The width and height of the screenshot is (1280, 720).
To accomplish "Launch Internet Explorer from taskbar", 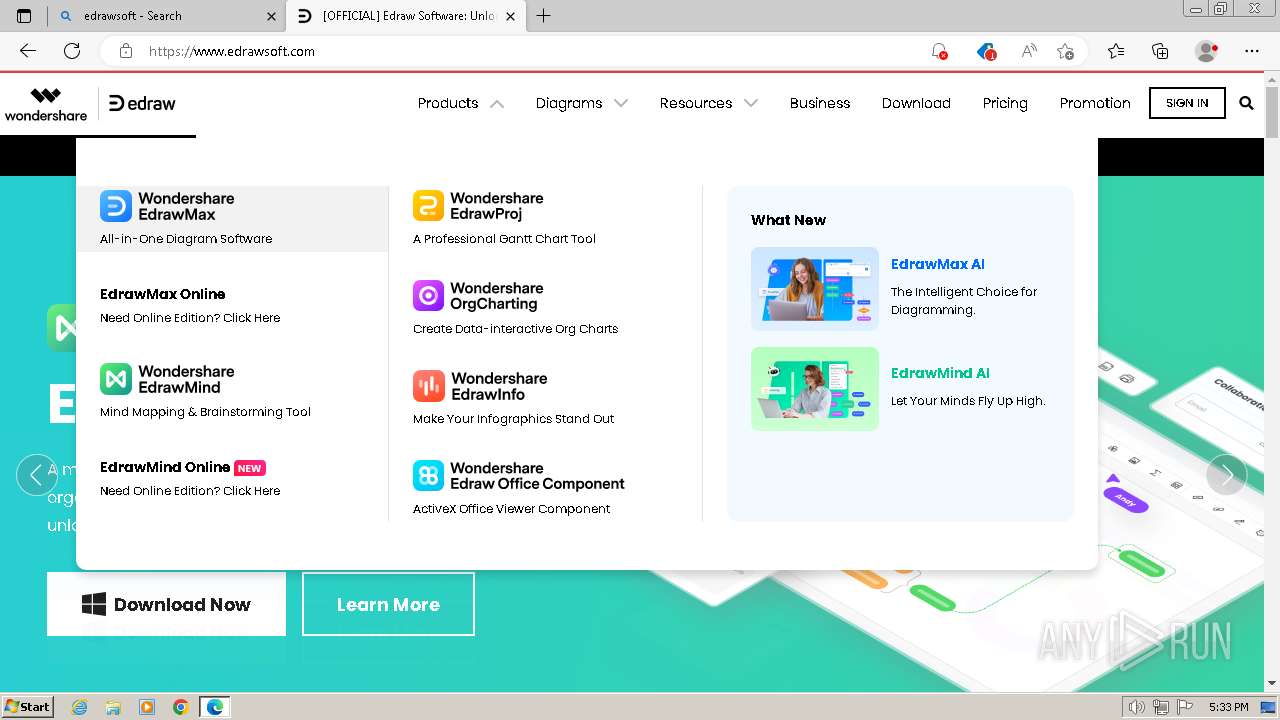I will click(79, 707).
